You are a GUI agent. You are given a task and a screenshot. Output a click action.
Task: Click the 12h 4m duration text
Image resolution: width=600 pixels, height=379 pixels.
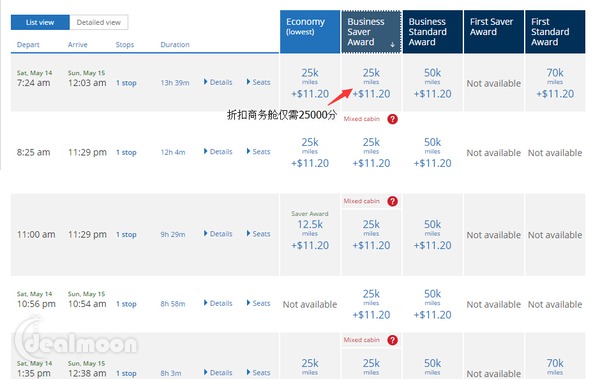pos(173,152)
